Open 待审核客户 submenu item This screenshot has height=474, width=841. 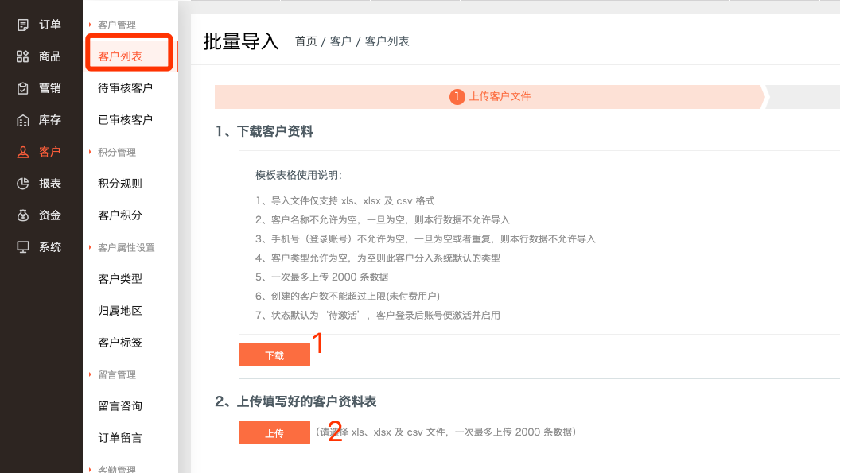click(x=125, y=88)
